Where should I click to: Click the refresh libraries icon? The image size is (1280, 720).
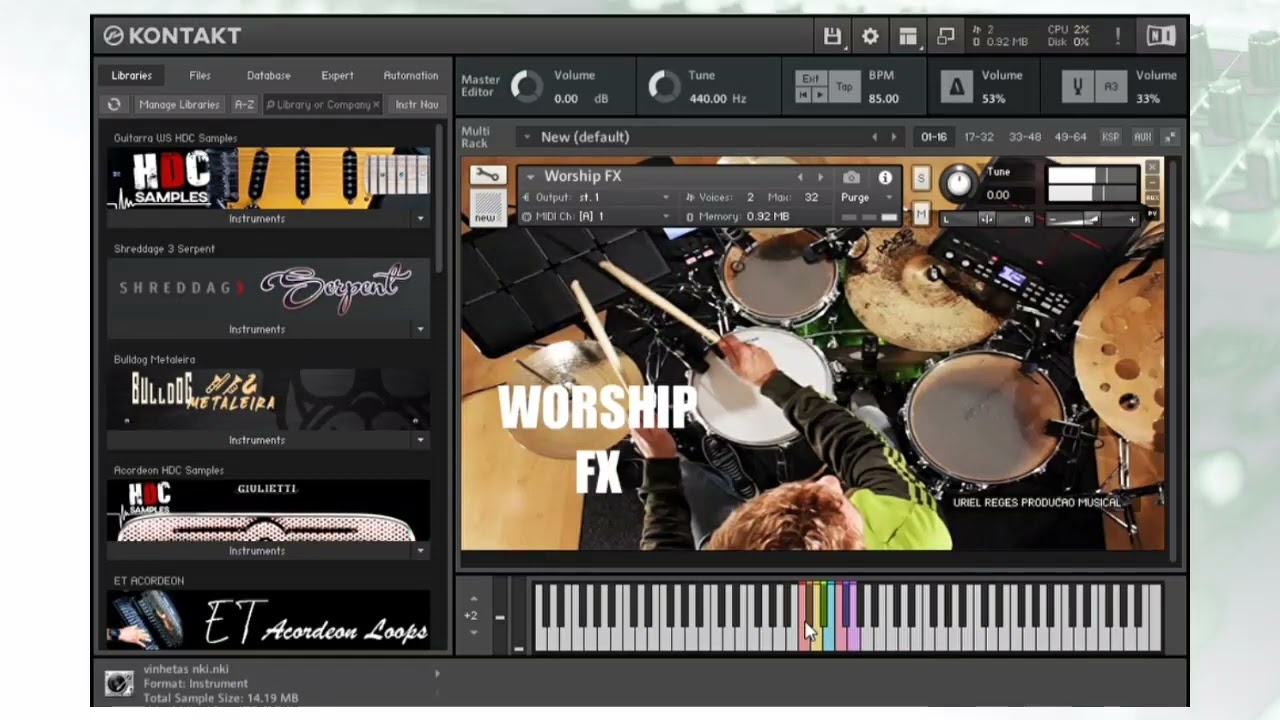(114, 104)
